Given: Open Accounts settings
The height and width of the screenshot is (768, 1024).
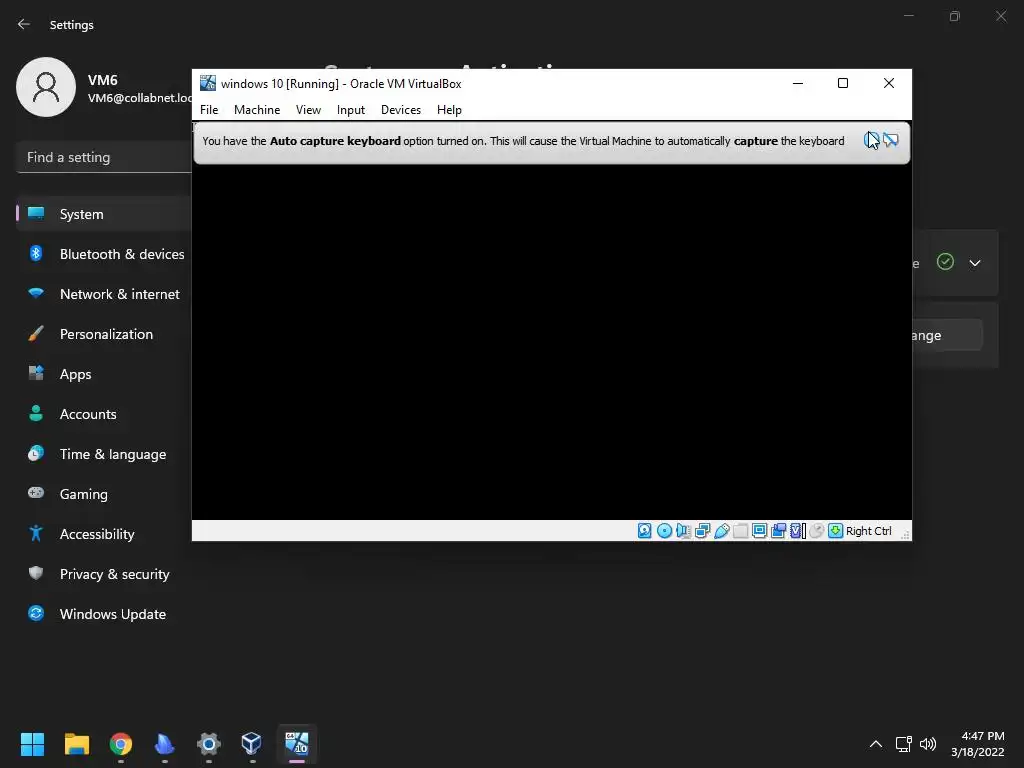Looking at the screenshot, I should click(x=104, y=414).
